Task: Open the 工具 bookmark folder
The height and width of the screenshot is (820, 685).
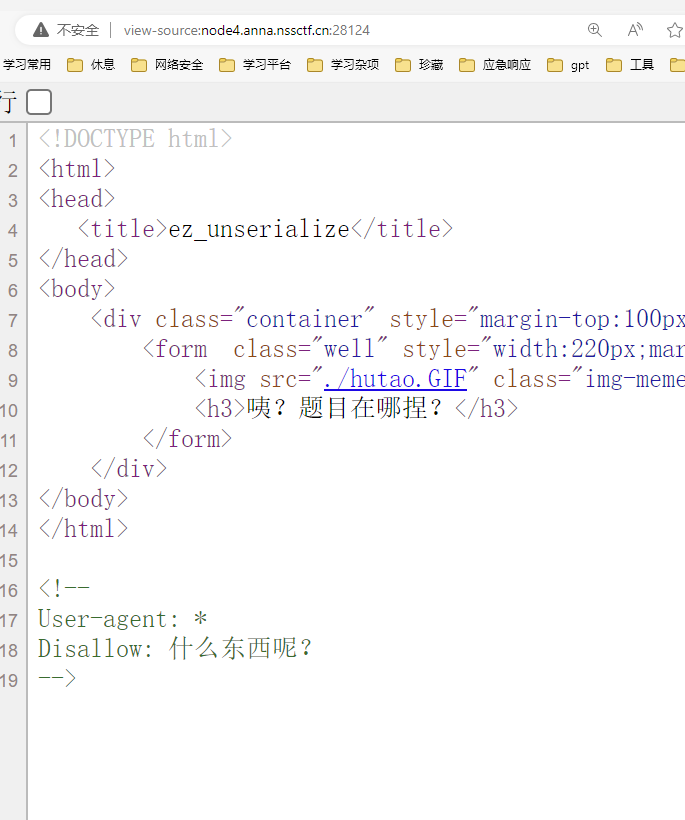Action: (x=630, y=64)
